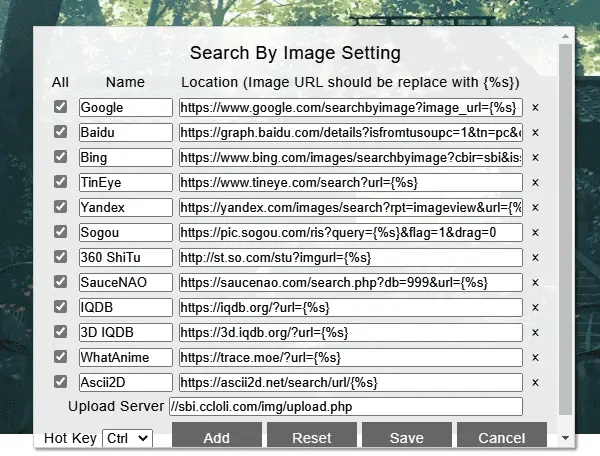The height and width of the screenshot is (456, 600).
Task: Edit the saucenao.com URL field
Action: click(351, 282)
